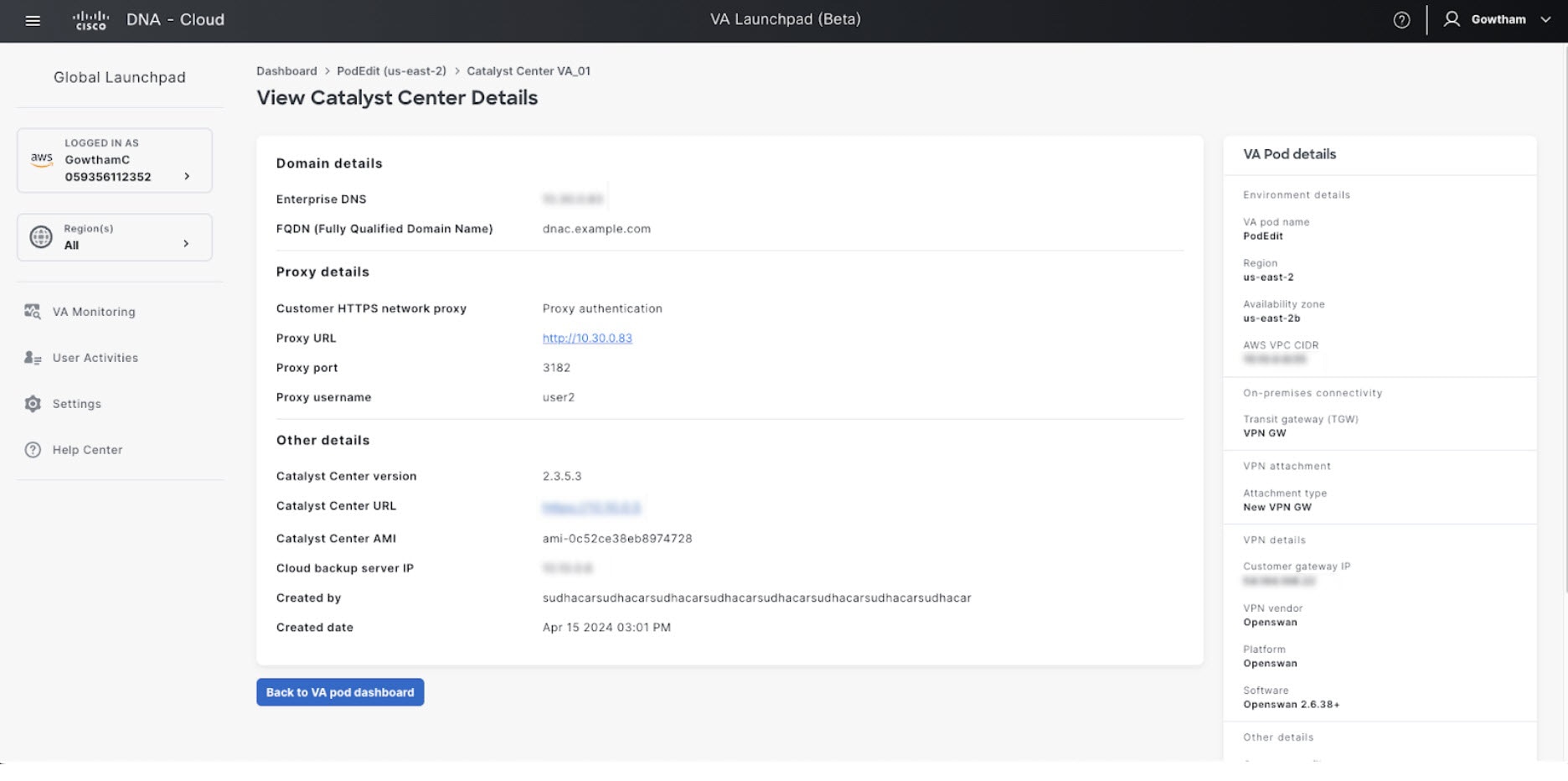The image size is (1568, 781).
Task: Click the Region(s) globe icon
Action: coord(40,237)
